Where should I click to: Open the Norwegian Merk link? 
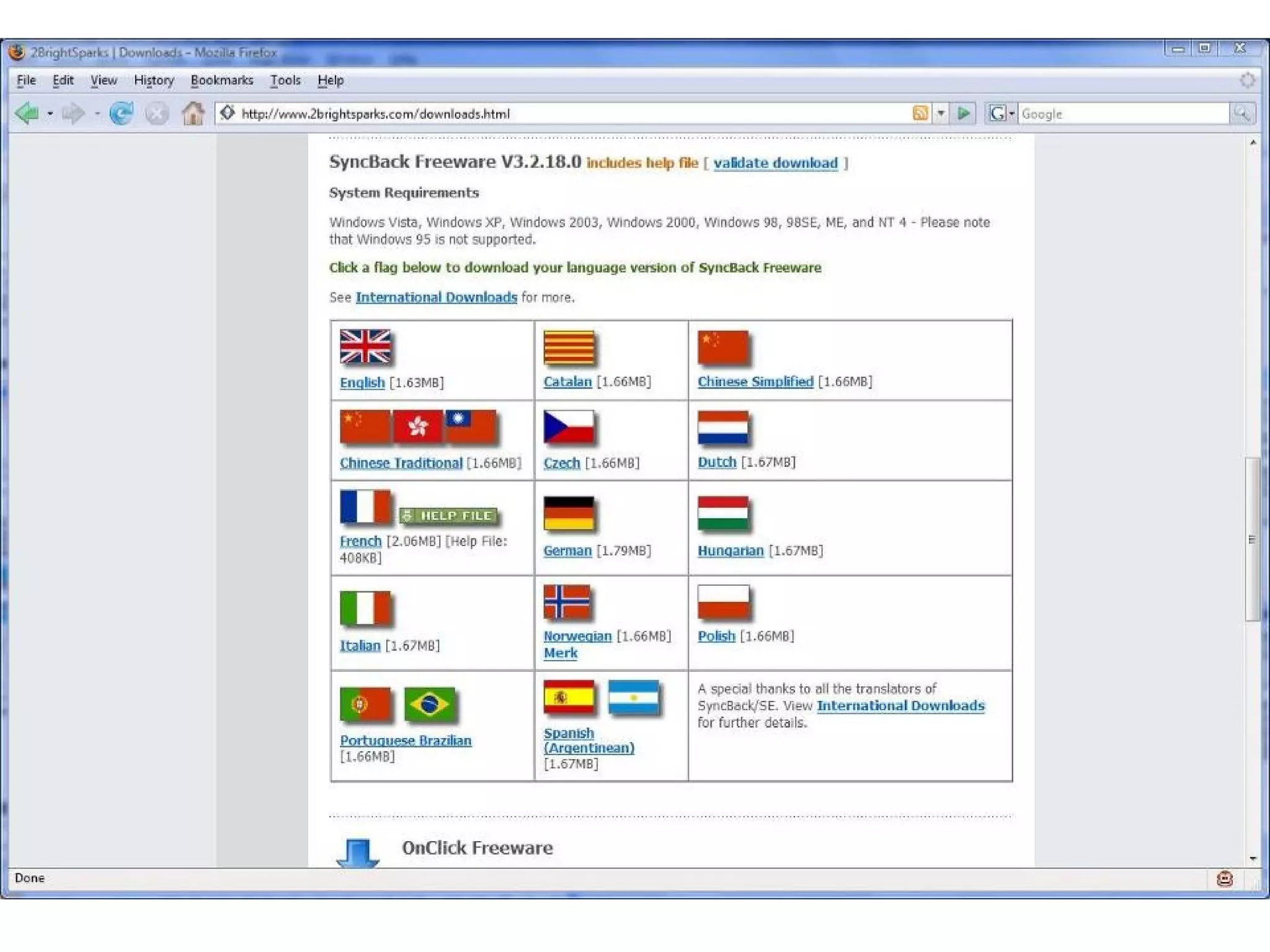tap(560, 653)
